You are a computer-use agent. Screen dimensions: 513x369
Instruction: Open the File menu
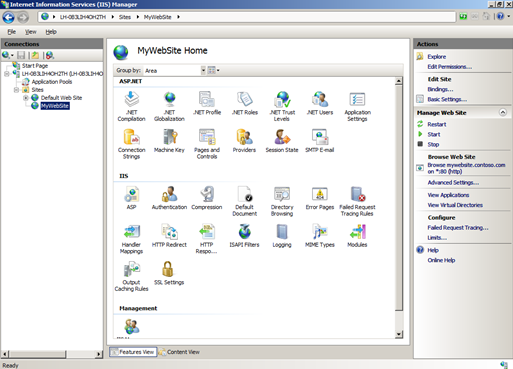(x=12, y=32)
